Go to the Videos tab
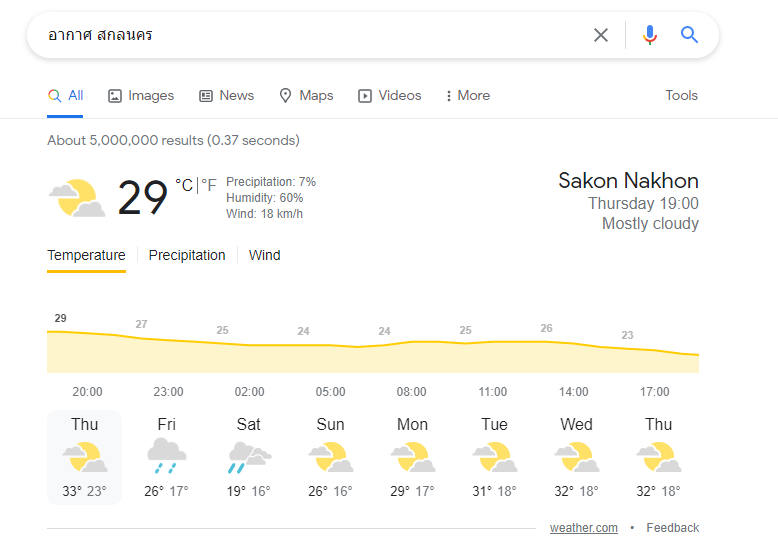778x556 pixels. [x=389, y=95]
